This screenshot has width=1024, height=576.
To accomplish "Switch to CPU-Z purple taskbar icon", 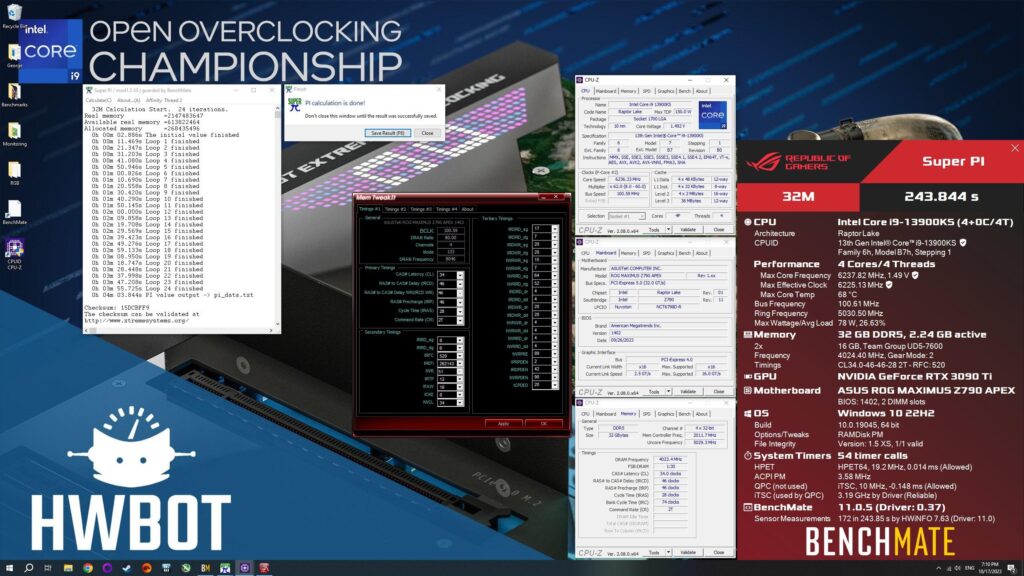I will coord(245,568).
